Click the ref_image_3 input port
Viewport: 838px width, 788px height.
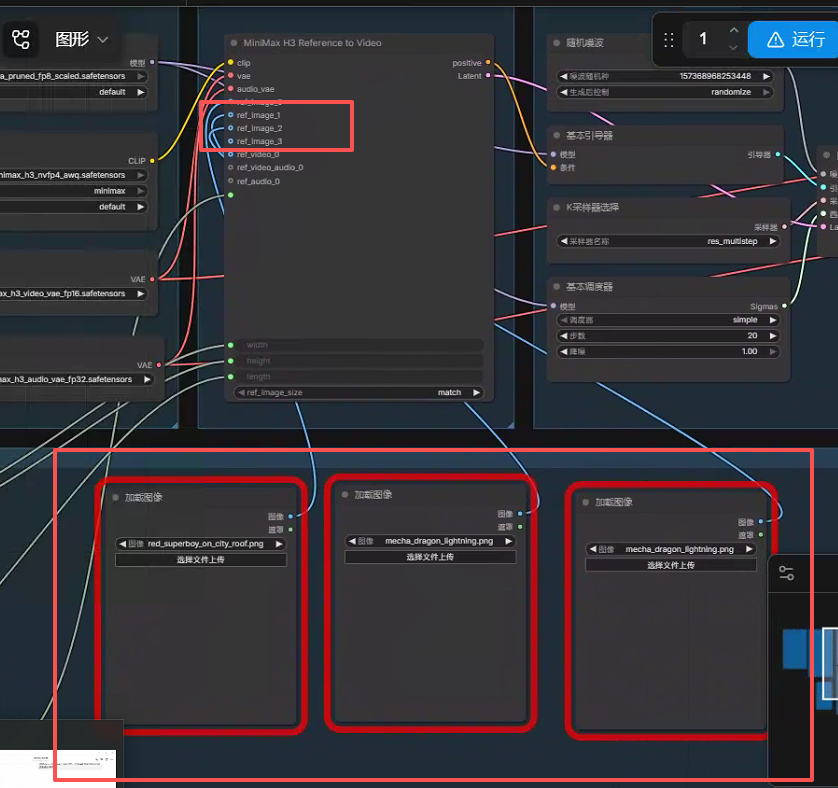pos(231,141)
